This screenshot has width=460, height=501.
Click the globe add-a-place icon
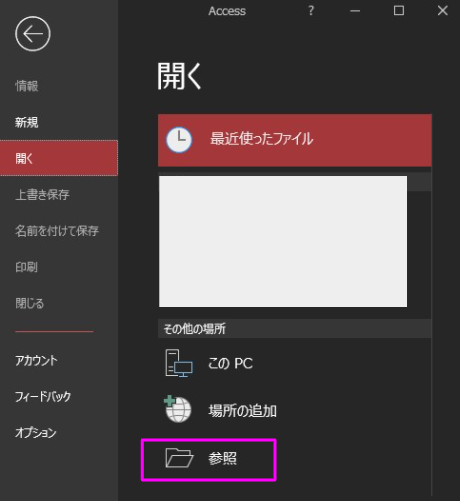[178, 409]
